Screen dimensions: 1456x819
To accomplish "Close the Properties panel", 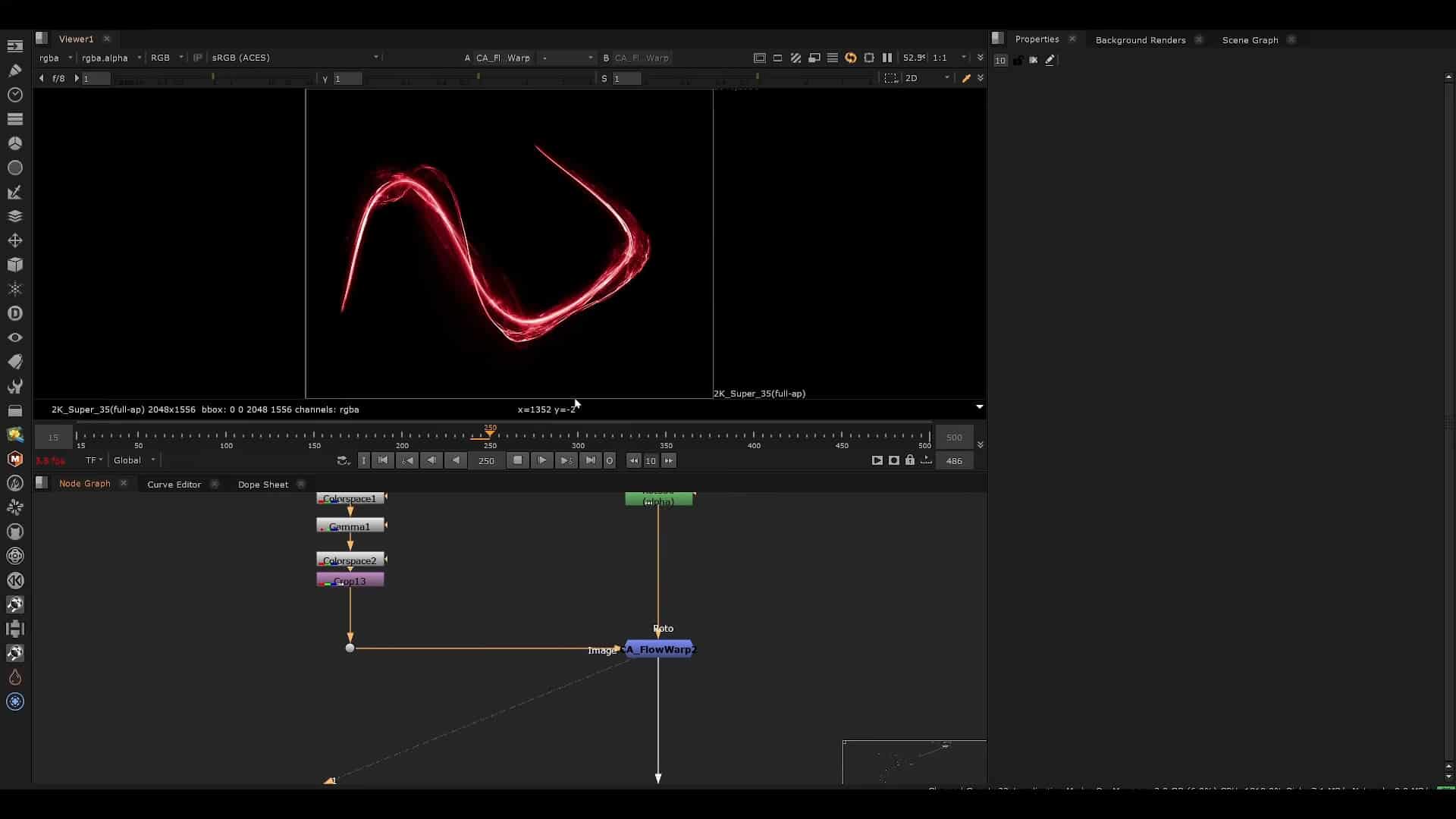I will click(x=1072, y=39).
